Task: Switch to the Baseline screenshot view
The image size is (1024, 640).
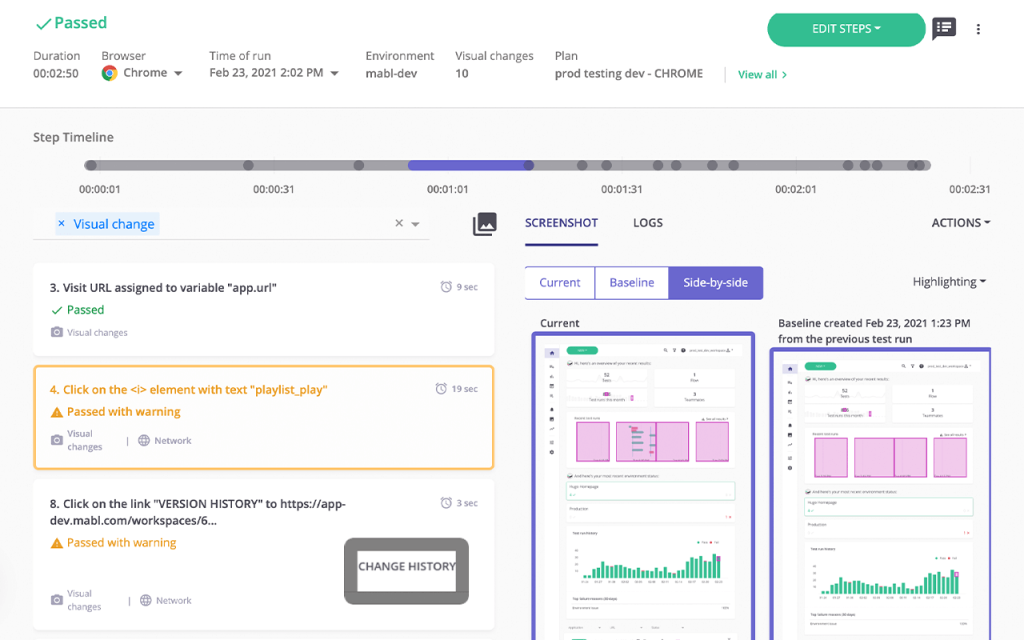Action: tap(632, 283)
